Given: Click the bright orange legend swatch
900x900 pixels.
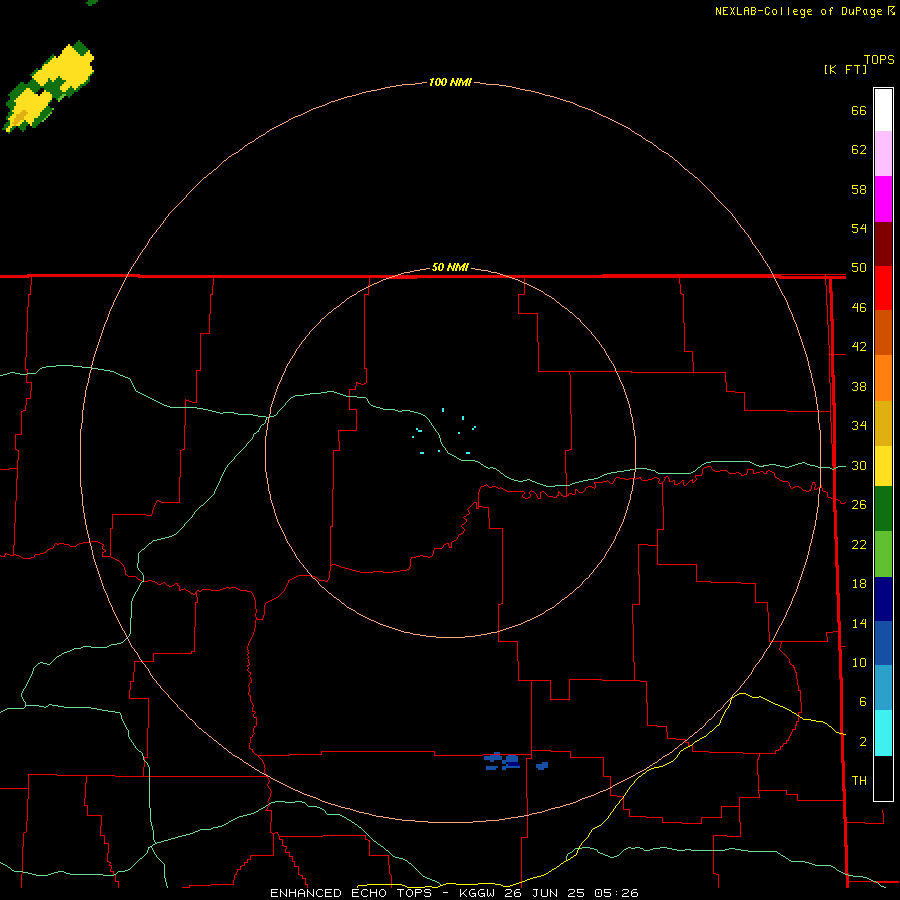Looking at the screenshot, I should pos(883,378).
